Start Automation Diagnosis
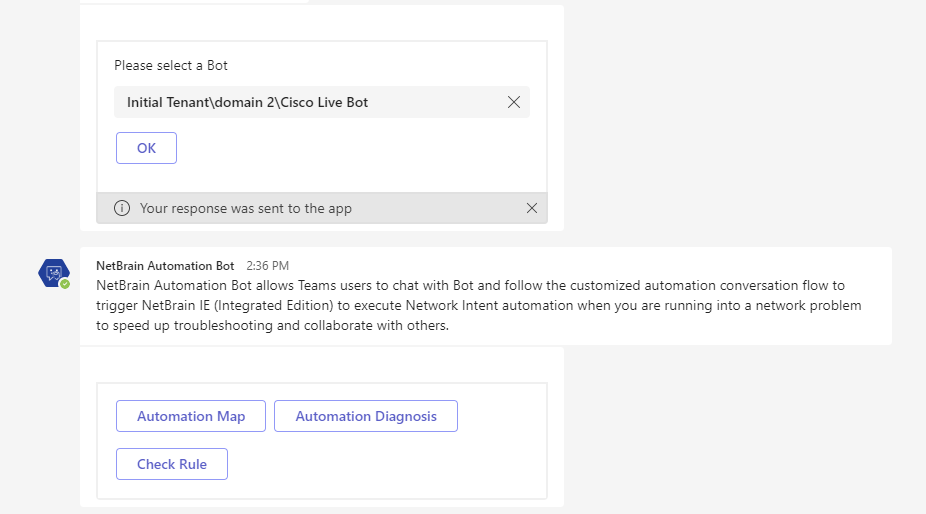 (366, 416)
